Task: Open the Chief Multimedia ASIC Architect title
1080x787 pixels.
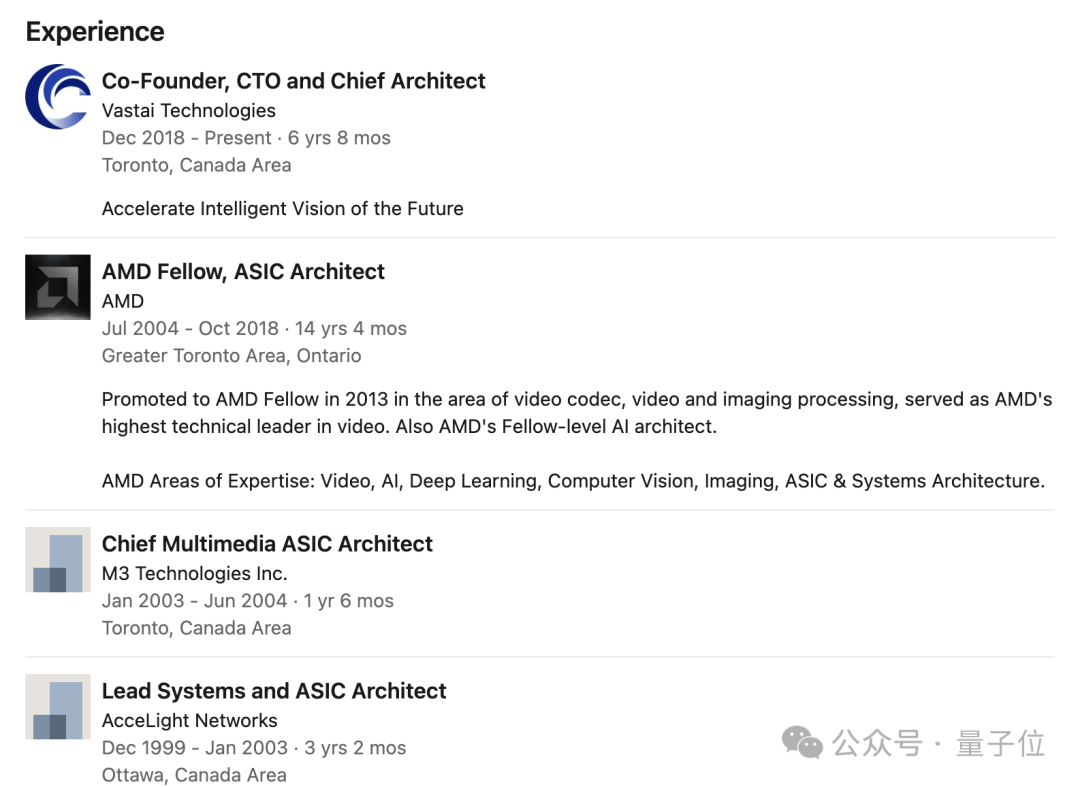Action: [x=267, y=544]
